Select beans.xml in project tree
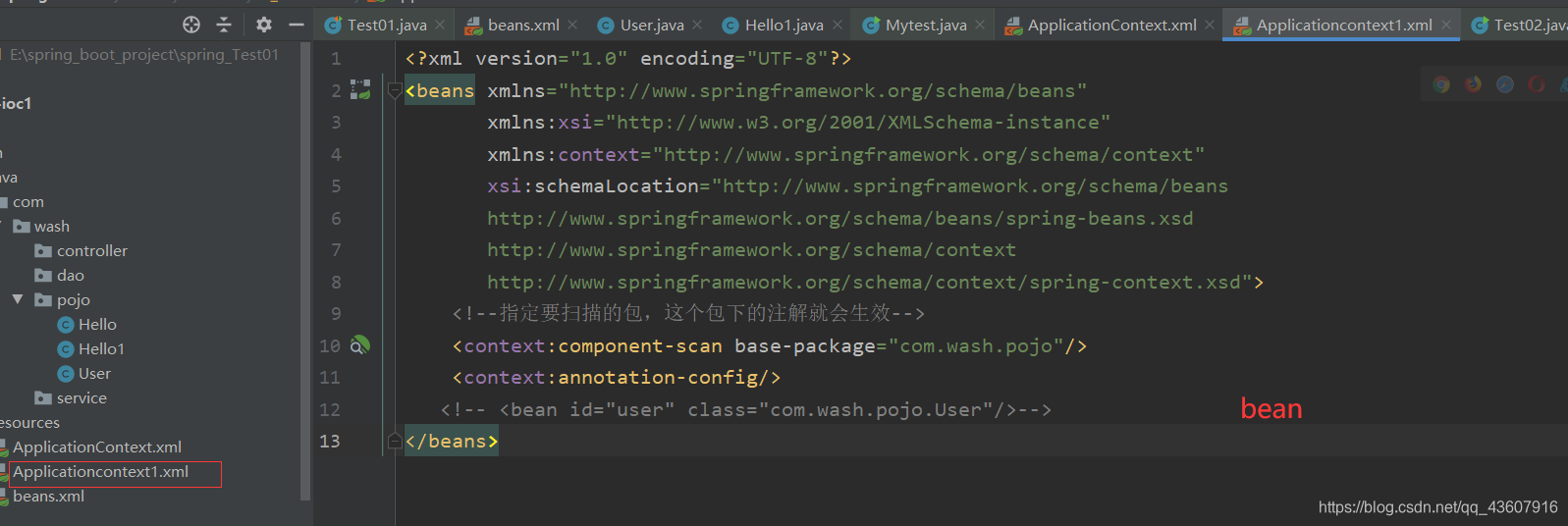Image resolution: width=1568 pixels, height=526 pixels. coord(48,497)
